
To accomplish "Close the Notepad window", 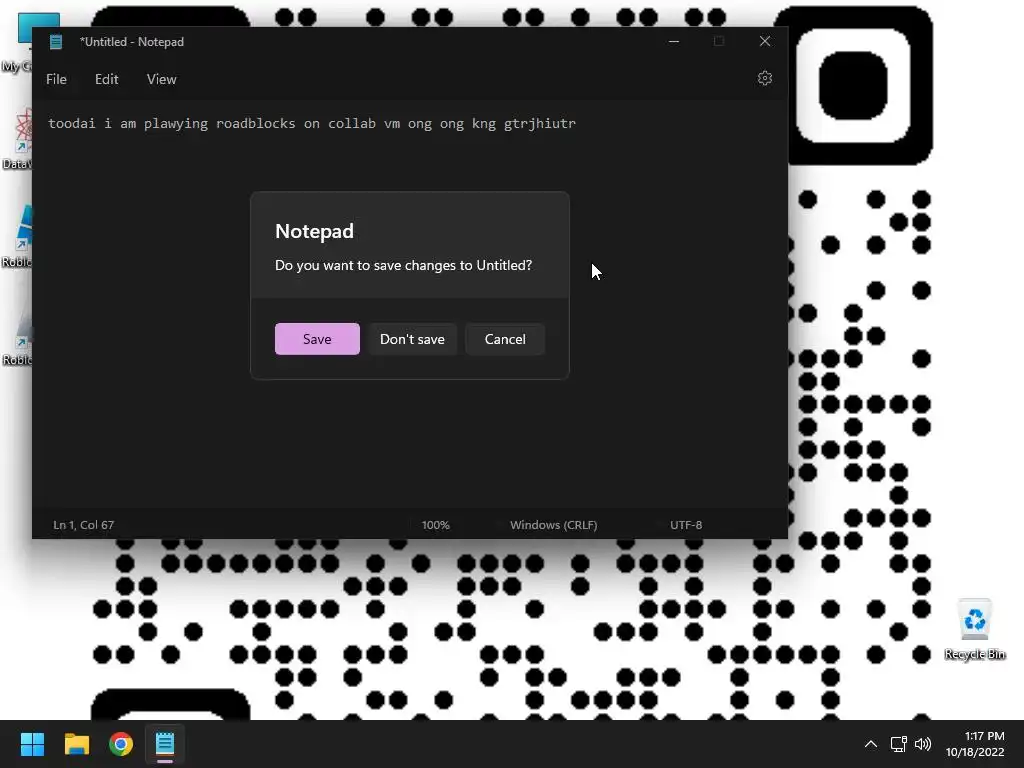I will [765, 41].
